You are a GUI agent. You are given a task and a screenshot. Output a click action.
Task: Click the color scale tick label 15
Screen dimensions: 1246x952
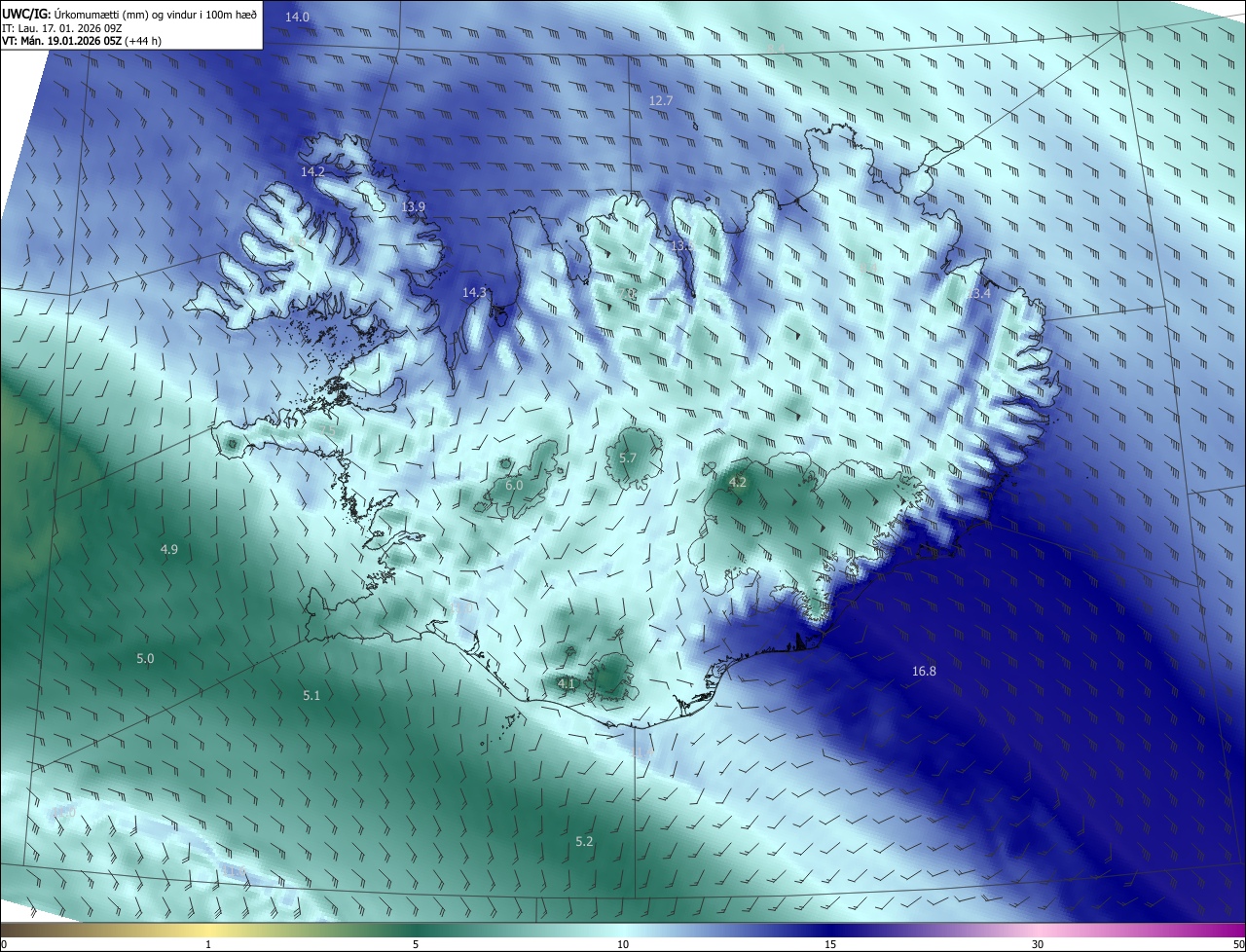830,945
